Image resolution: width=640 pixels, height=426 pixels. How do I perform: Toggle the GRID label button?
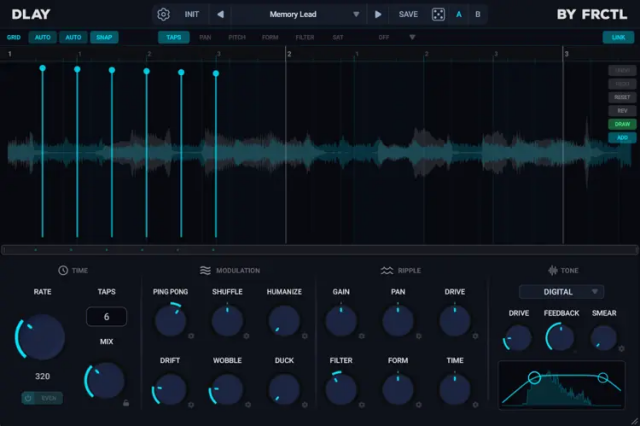13,37
